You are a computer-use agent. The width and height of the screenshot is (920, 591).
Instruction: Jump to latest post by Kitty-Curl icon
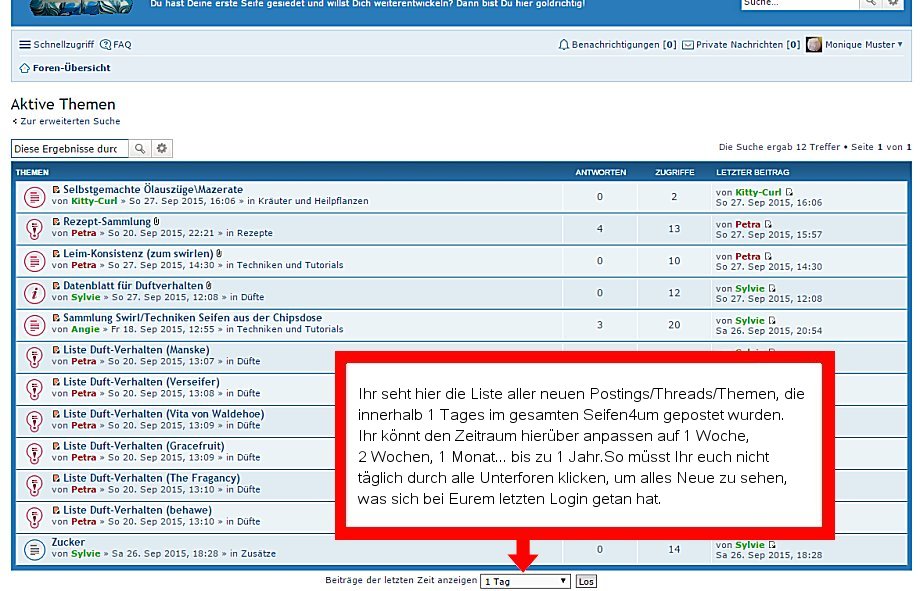(789, 192)
